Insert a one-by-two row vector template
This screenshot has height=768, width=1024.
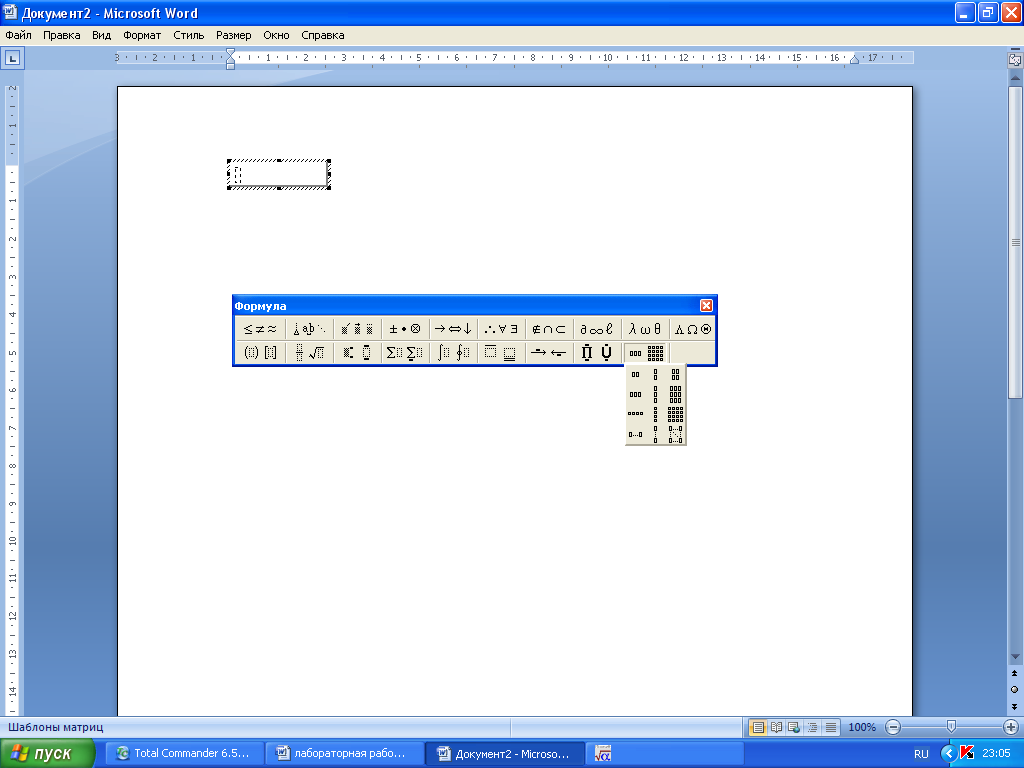(635, 374)
